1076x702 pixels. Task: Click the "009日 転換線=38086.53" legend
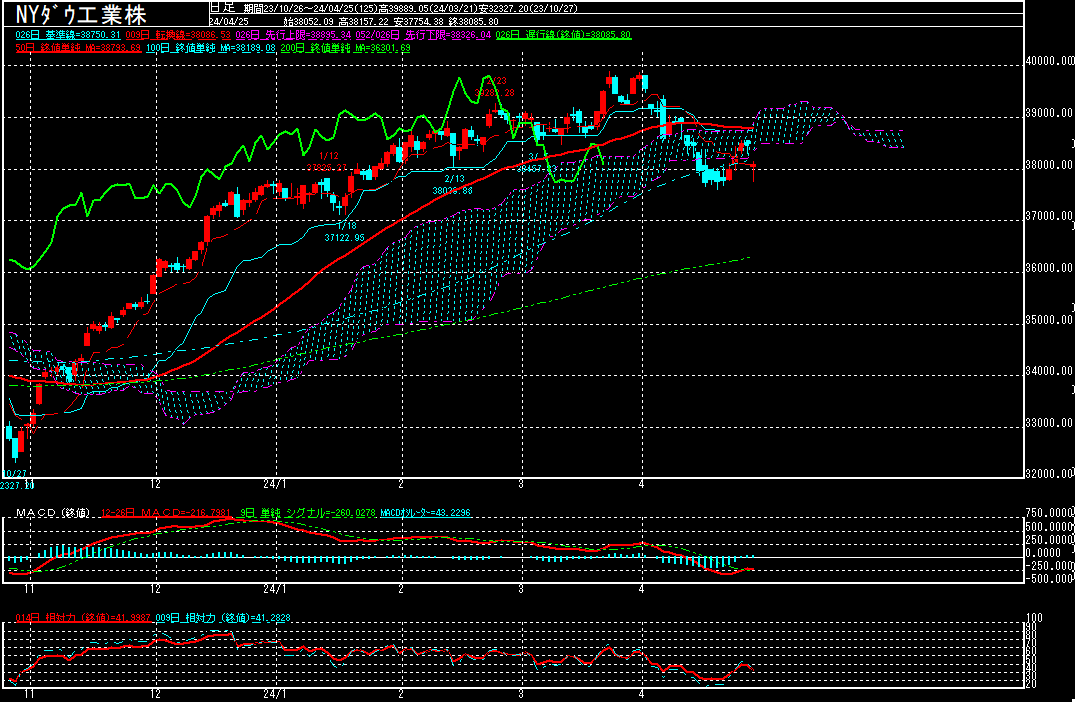tap(178, 34)
